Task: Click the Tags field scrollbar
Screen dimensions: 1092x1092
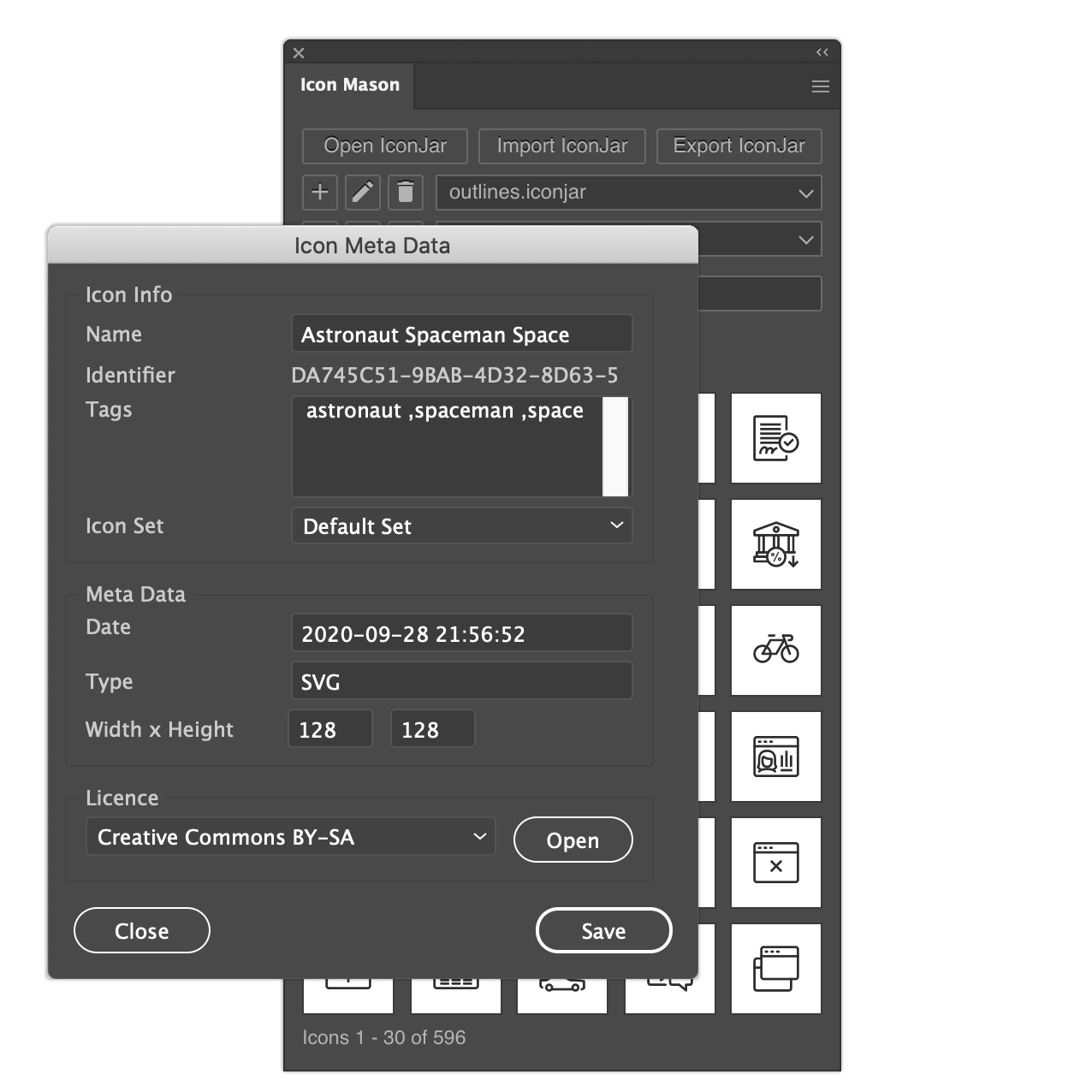Action: coord(615,446)
